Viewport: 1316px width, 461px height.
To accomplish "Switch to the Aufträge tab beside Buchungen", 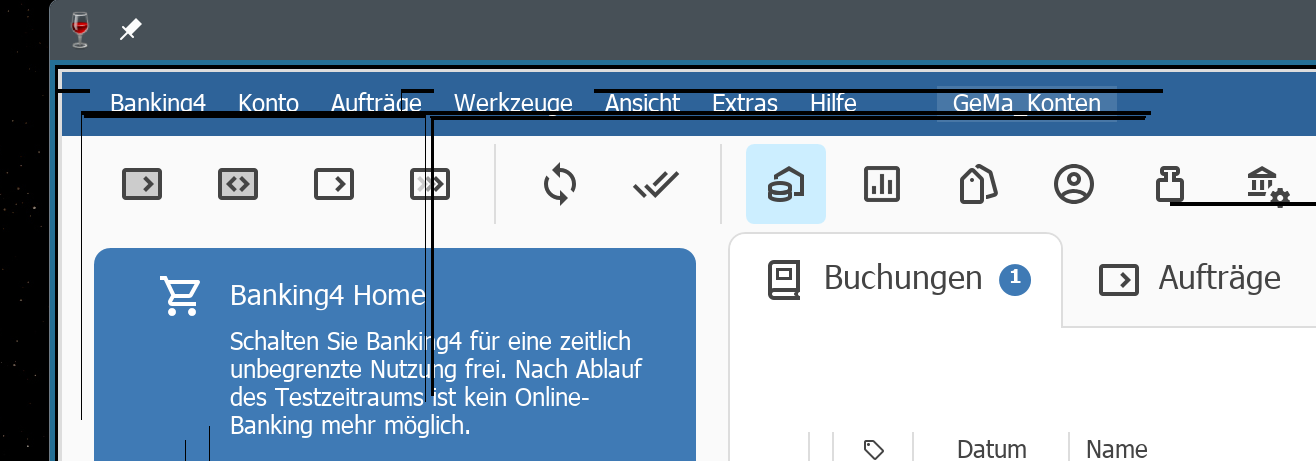I will tap(1190, 279).
